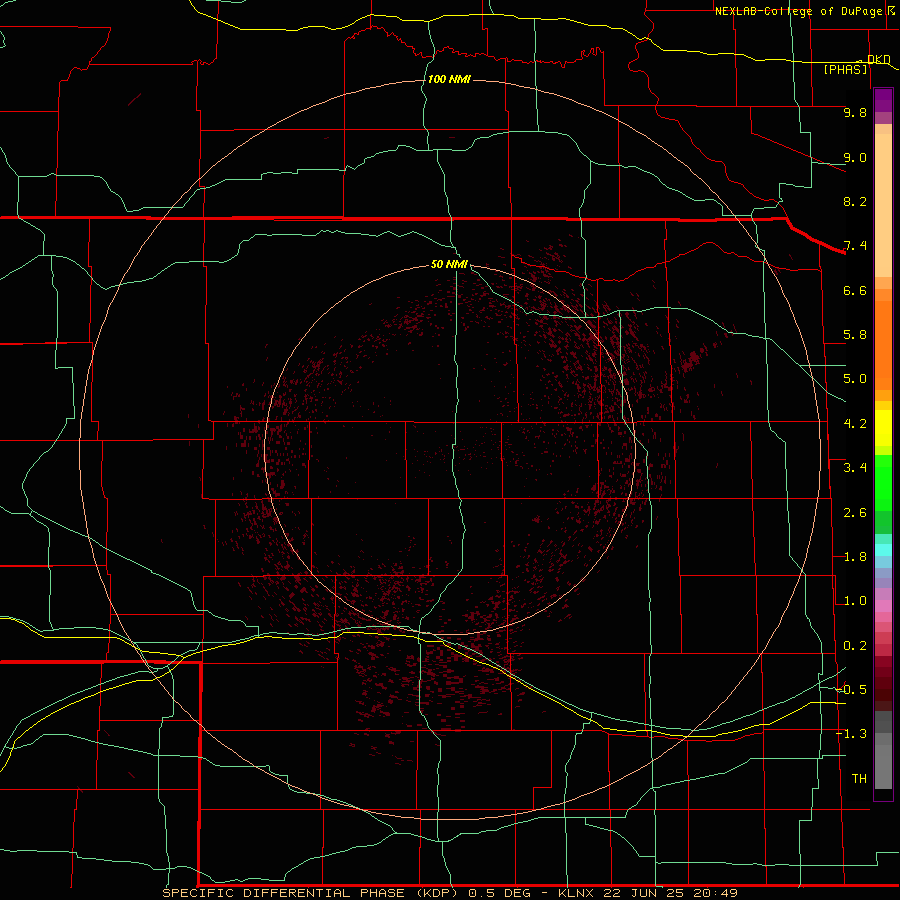Click the 4.2 scale value

(855, 424)
